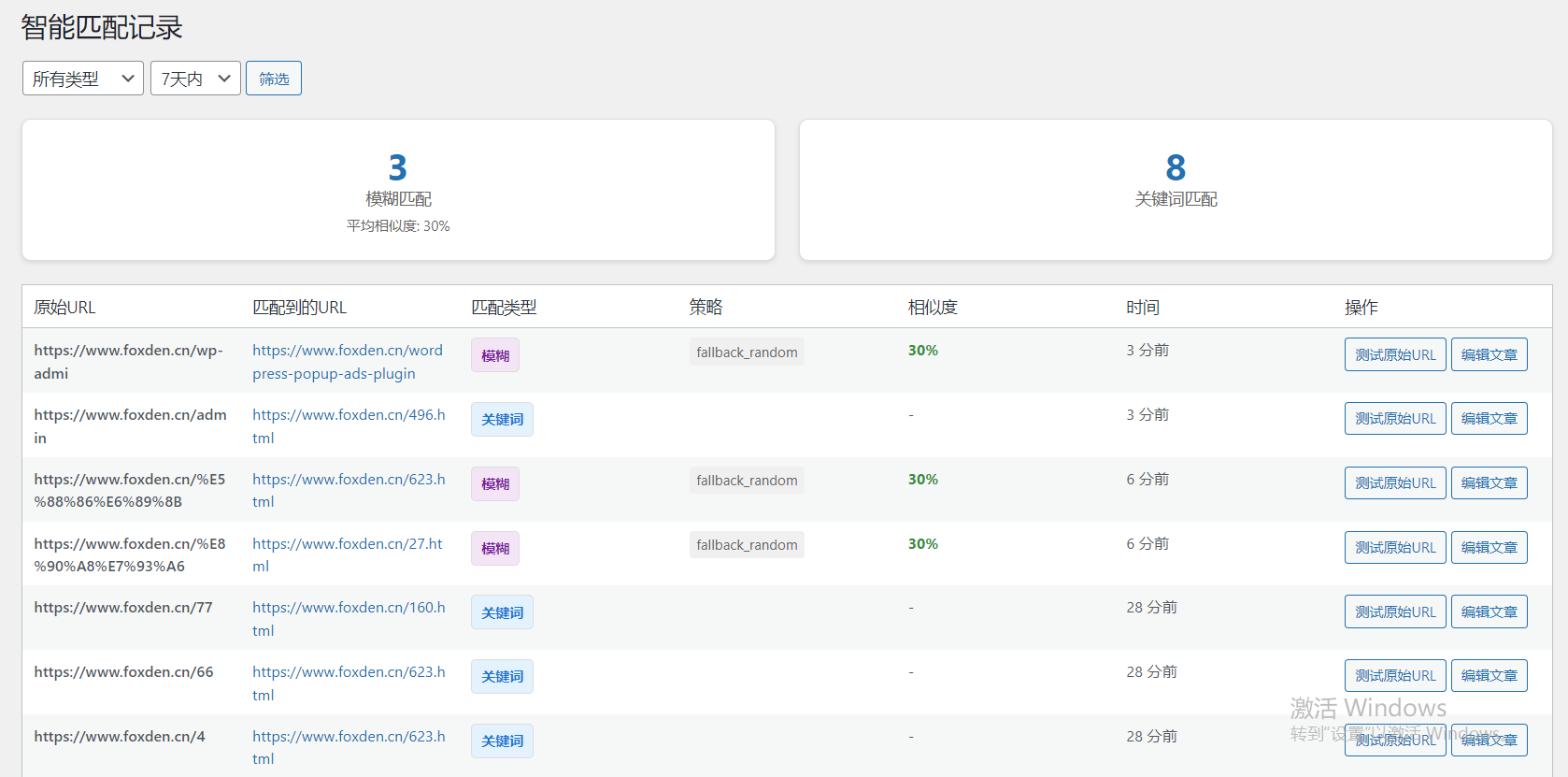Click the 模糊匹配 statistics card showing 3
This screenshot has height=777, width=1568.
[x=398, y=190]
